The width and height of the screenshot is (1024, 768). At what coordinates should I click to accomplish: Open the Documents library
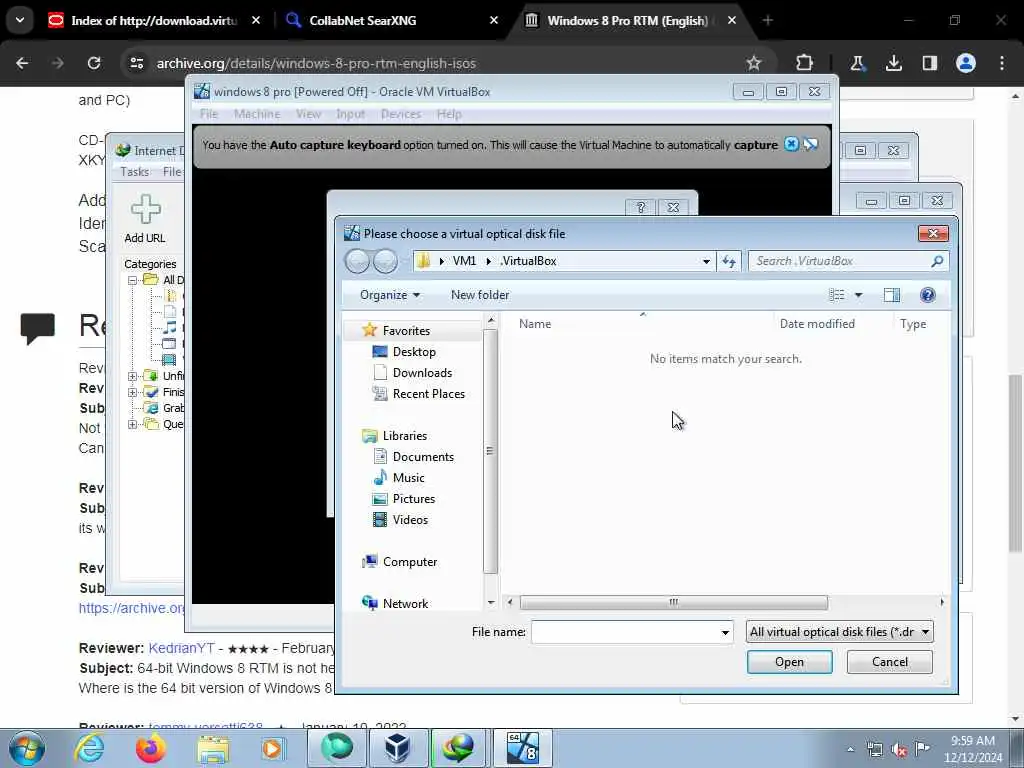(x=423, y=456)
